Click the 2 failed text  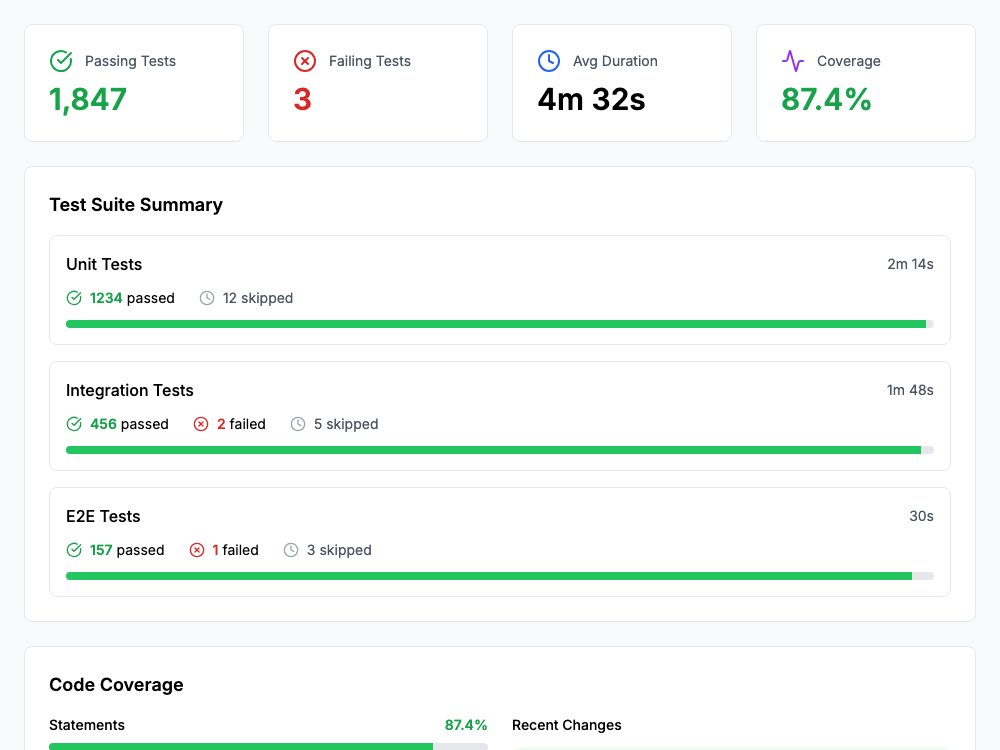coord(241,424)
